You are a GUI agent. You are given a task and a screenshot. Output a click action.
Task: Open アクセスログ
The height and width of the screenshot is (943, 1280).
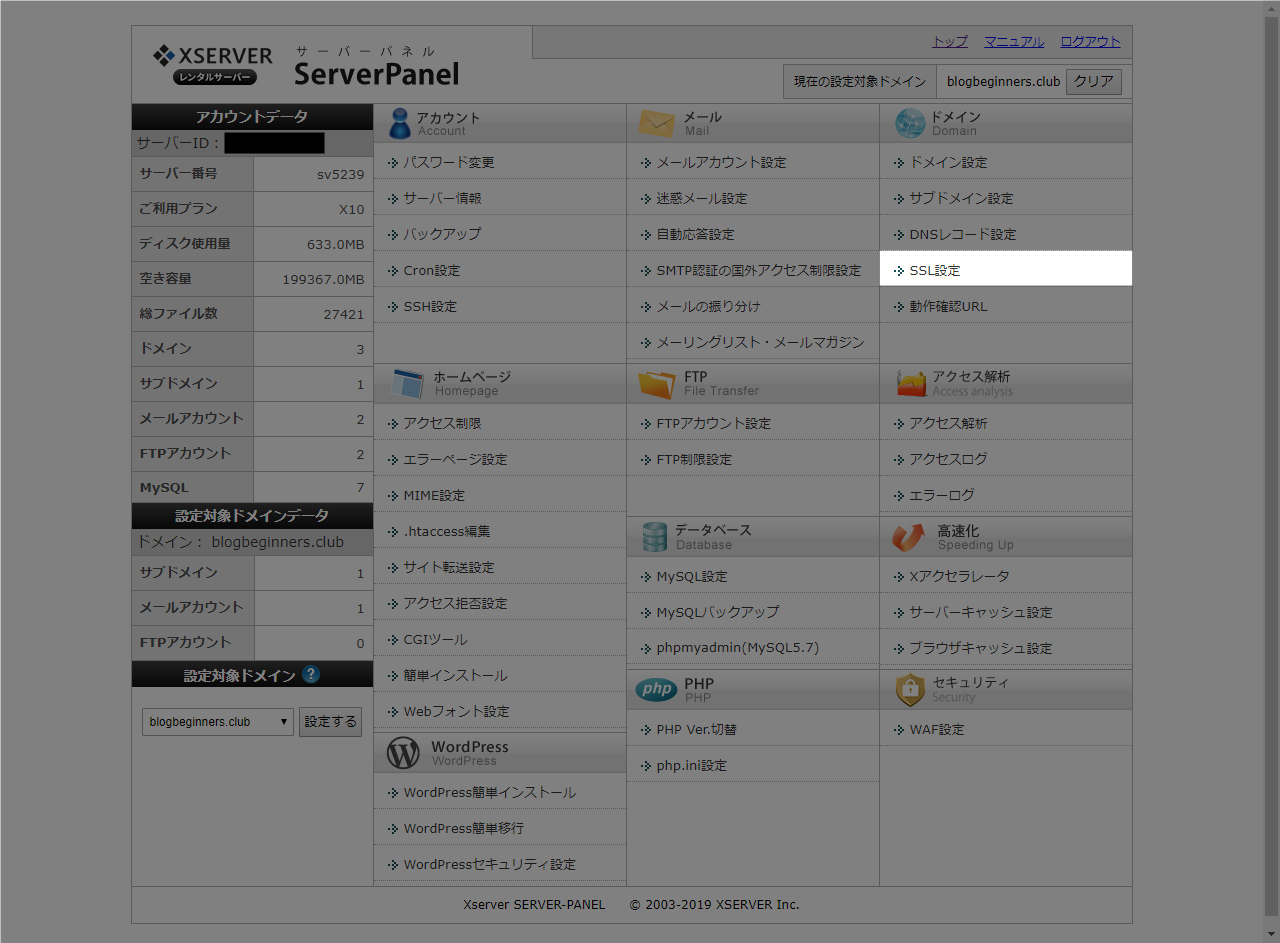(948, 459)
